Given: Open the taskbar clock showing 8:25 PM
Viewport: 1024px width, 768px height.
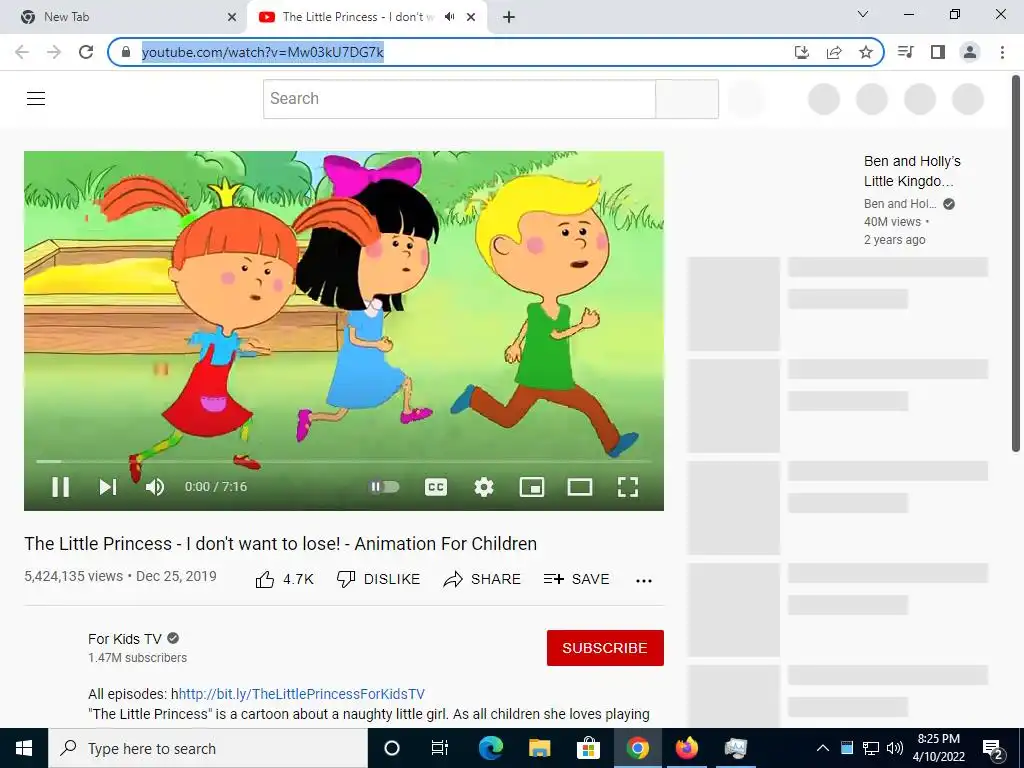Looking at the screenshot, I should point(938,748).
